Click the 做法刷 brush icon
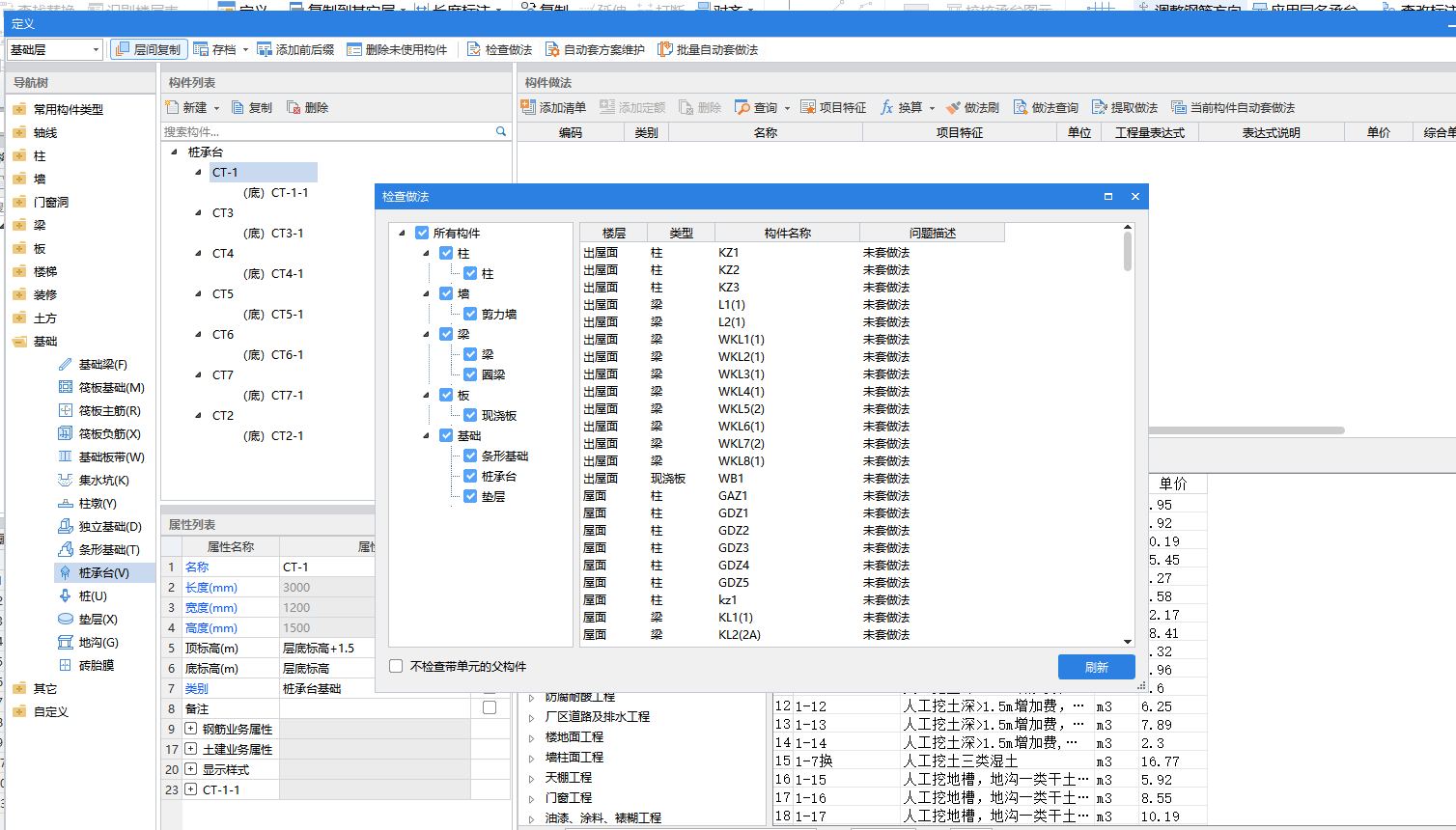The width and height of the screenshot is (1456, 830). tap(953, 107)
